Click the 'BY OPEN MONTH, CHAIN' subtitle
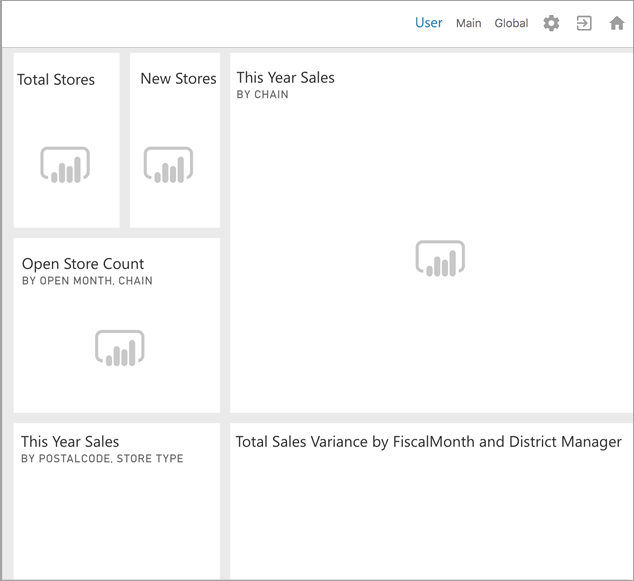Screen dimensions: 634x581 pos(87,281)
